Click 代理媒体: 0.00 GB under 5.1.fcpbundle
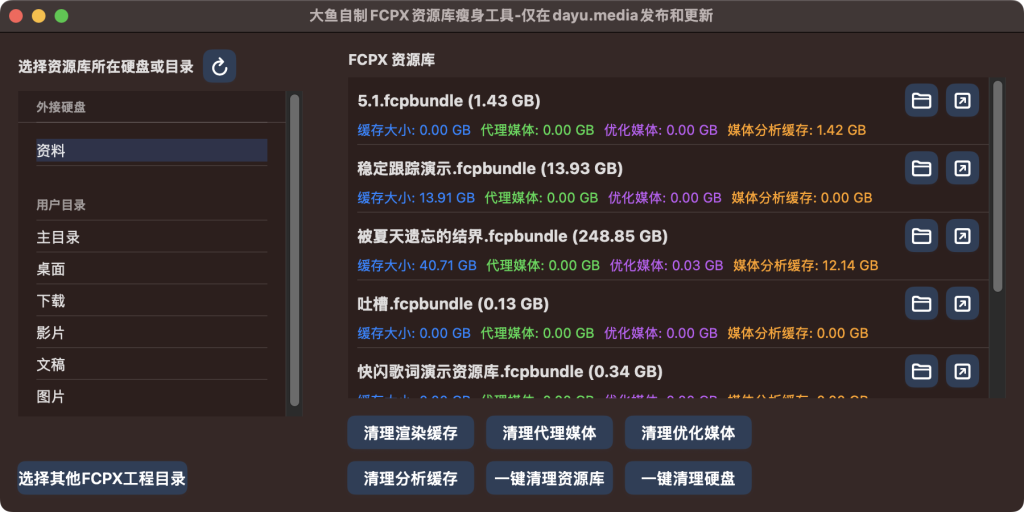The height and width of the screenshot is (512, 1024). coord(537,130)
